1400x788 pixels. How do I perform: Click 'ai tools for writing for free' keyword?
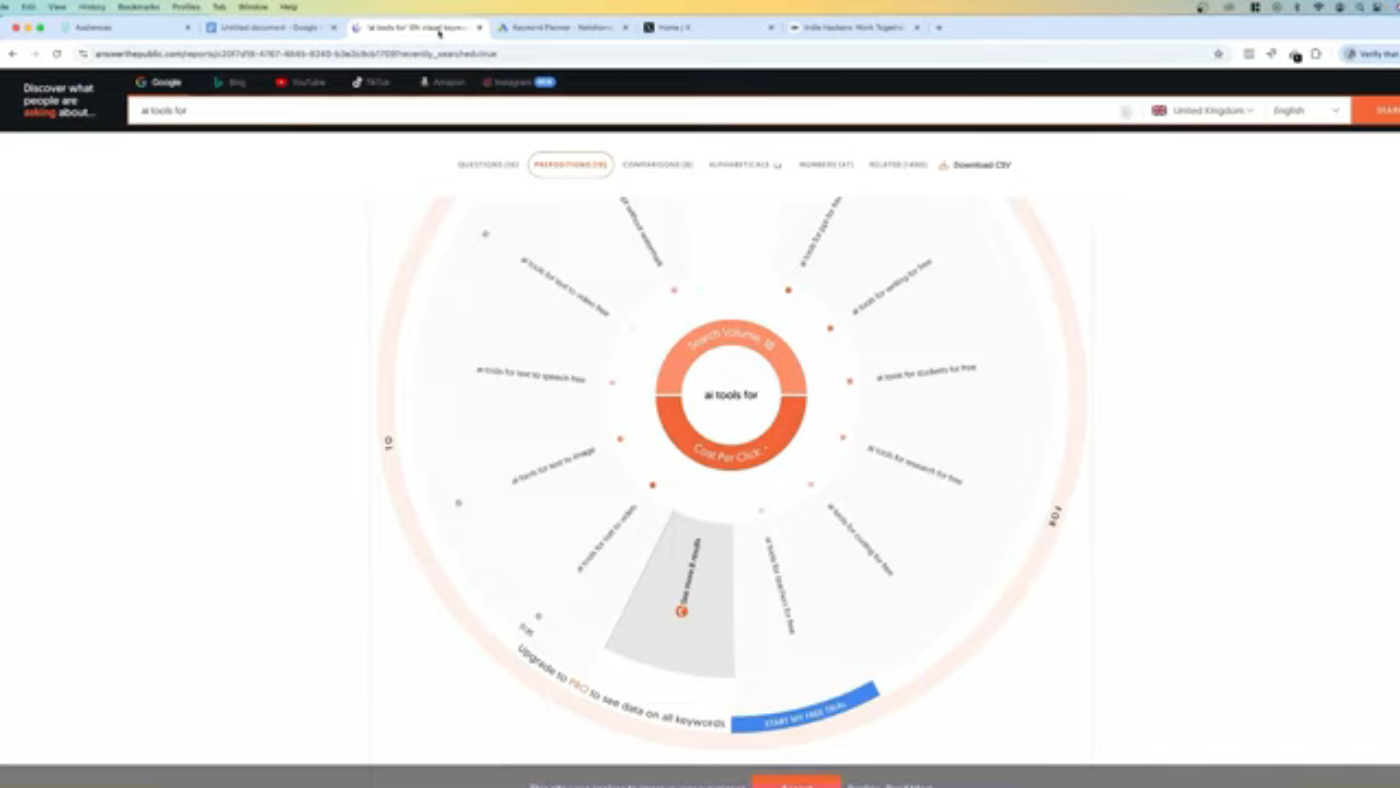892,287
